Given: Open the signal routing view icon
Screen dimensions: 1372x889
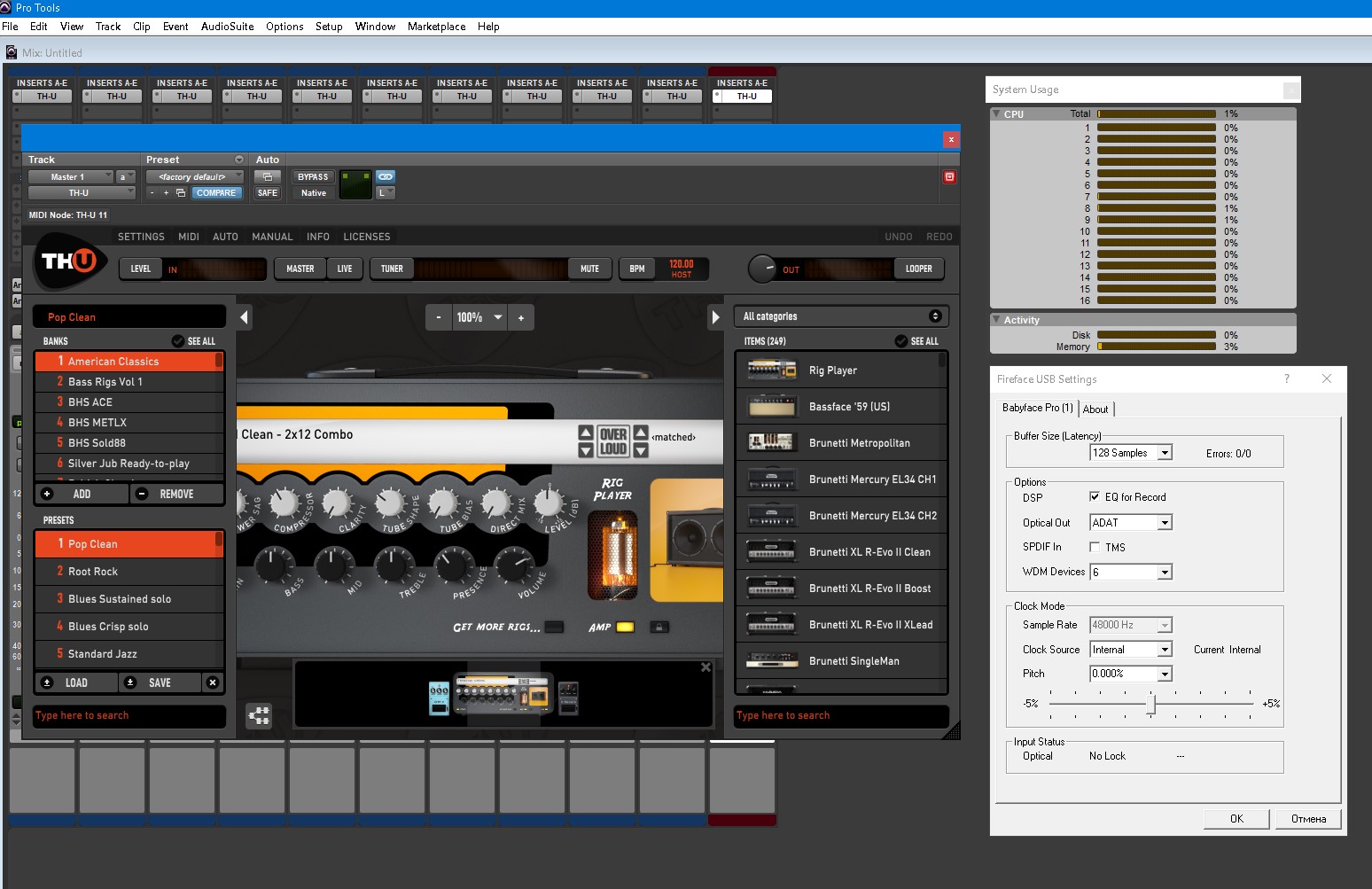Looking at the screenshot, I should click(x=259, y=715).
